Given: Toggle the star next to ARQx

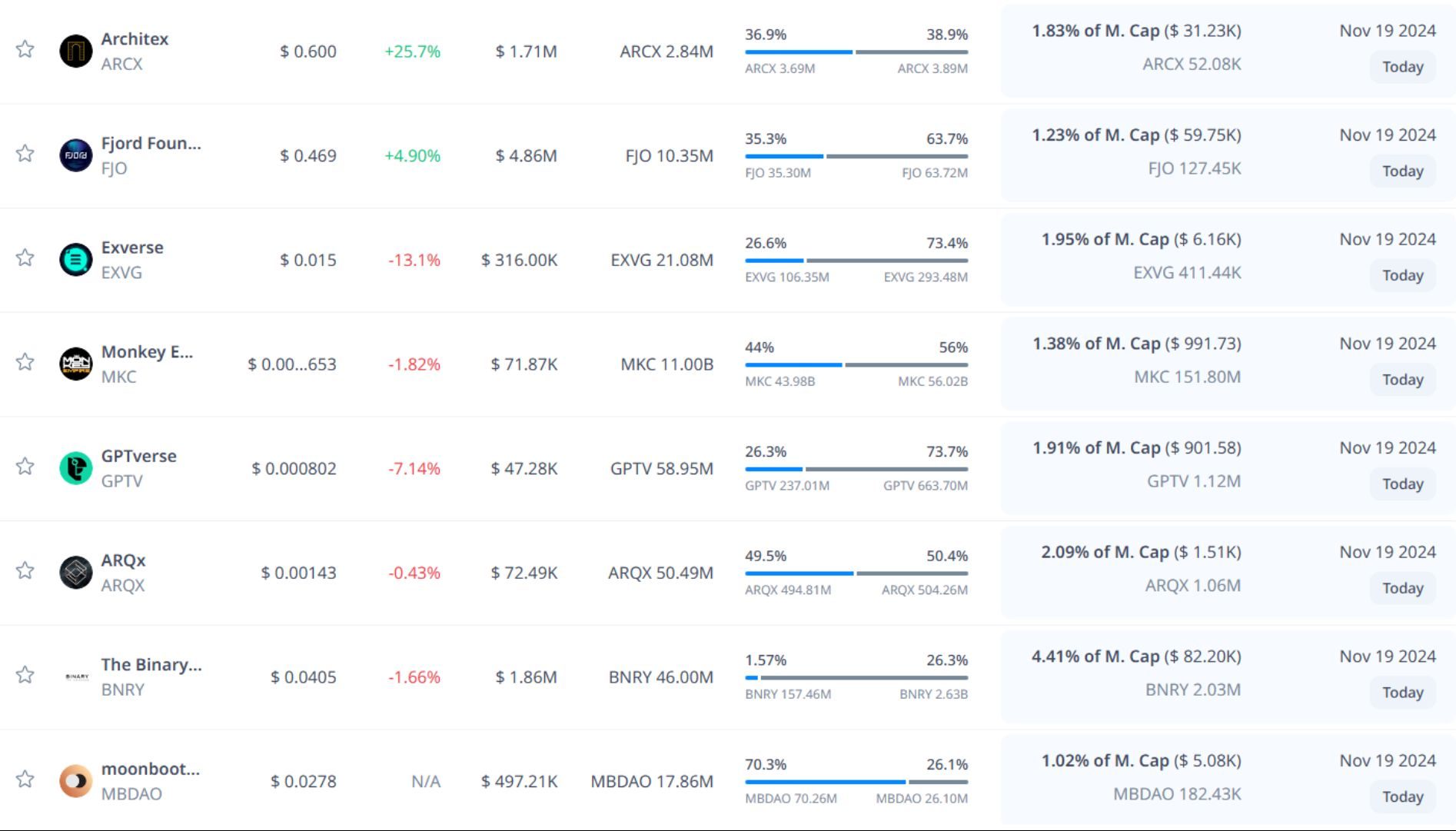Looking at the screenshot, I should coord(25,570).
